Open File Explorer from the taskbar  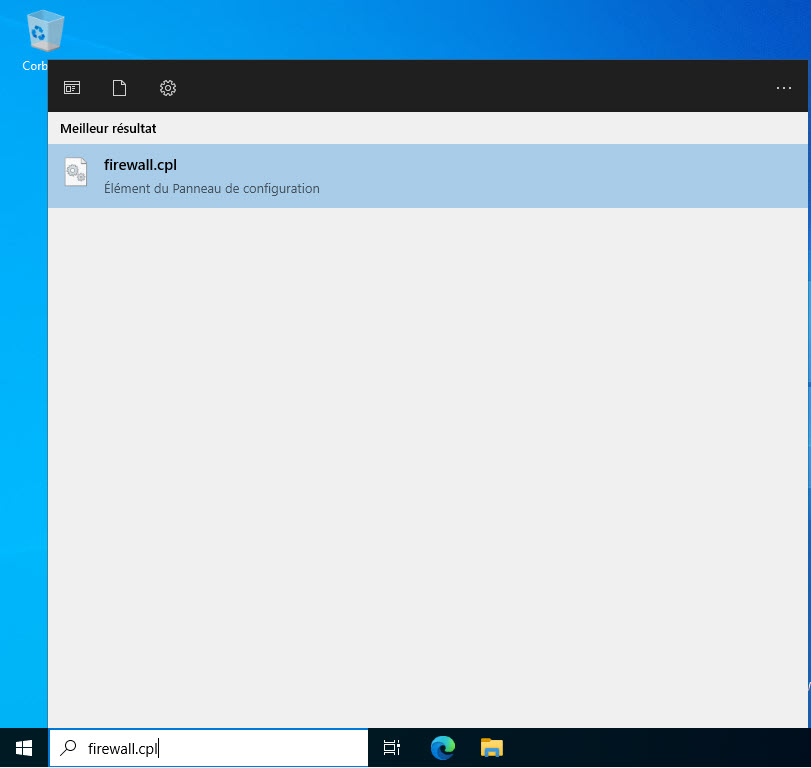pyautogui.click(x=491, y=748)
